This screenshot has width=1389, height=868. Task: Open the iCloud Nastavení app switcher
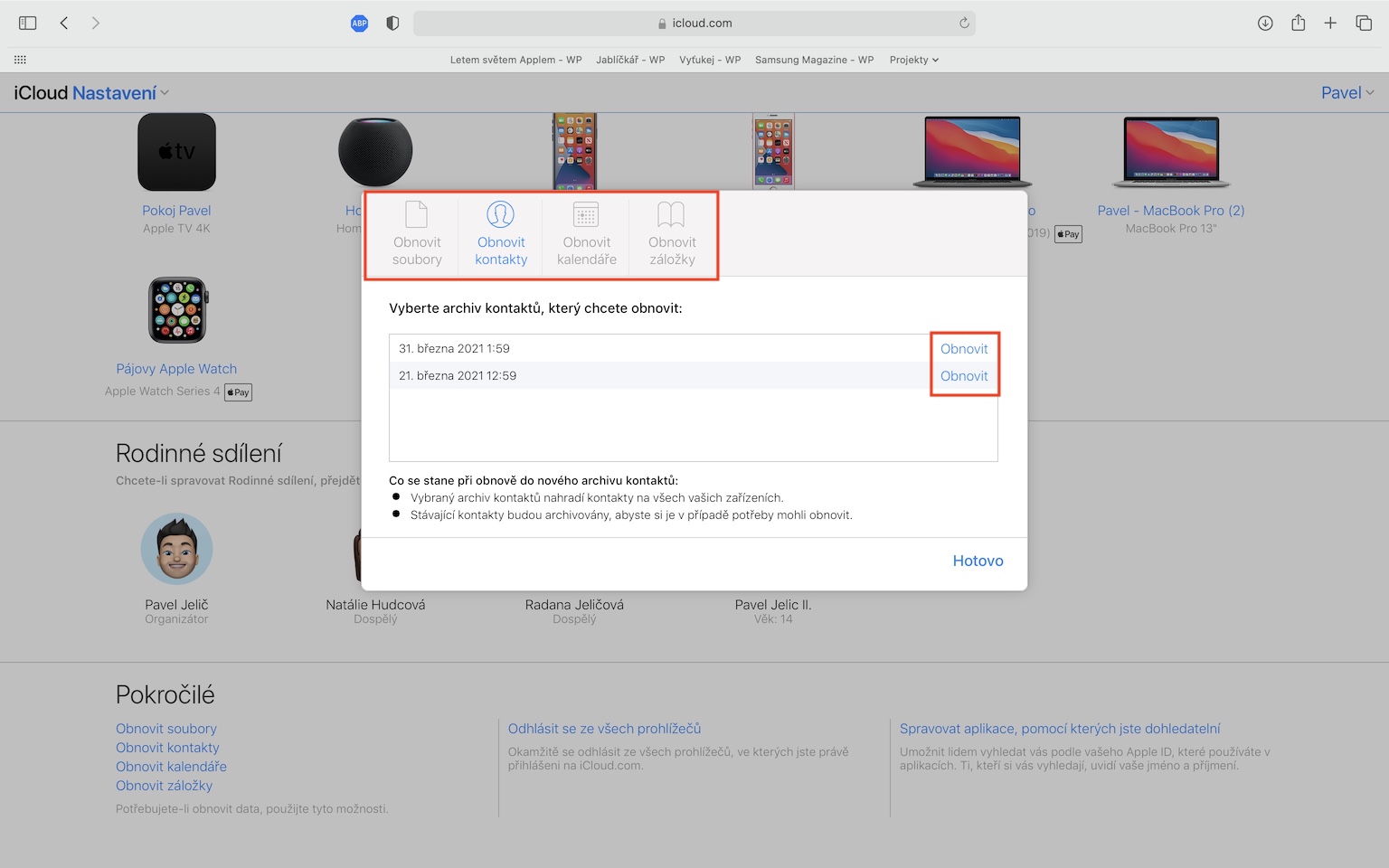click(x=91, y=93)
